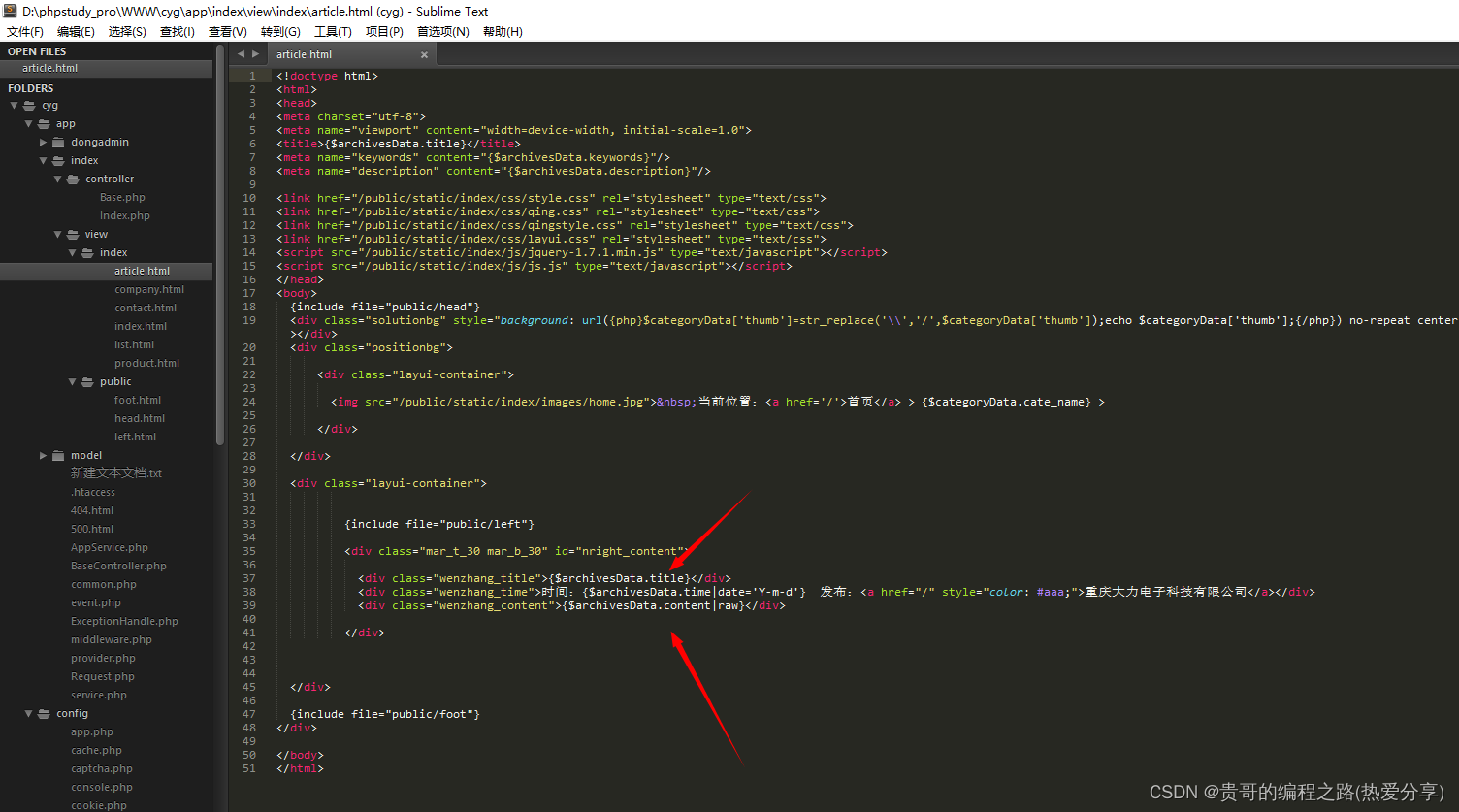Open service.php in the sidebar
This screenshot has height=812, width=1459.
(99, 695)
